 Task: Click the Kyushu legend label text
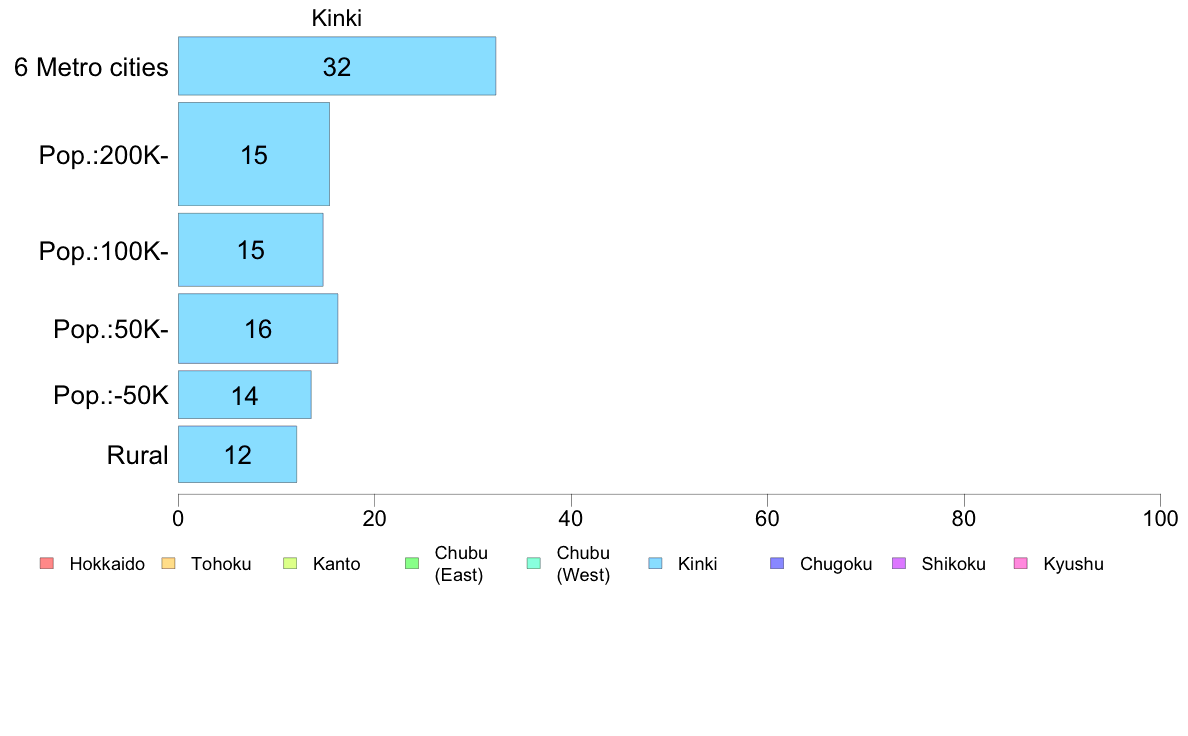point(1073,564)
